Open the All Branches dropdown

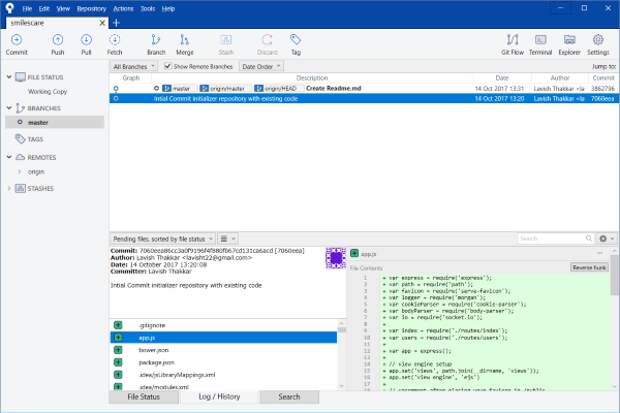134,66
